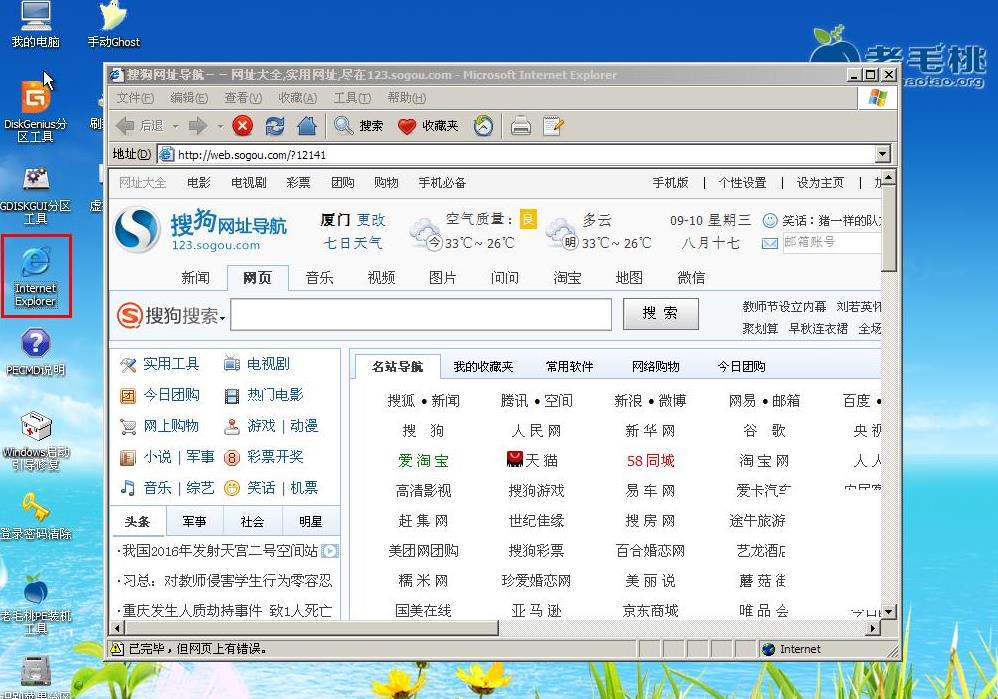Click the red Stop loading icon
998x699 pixels.
pyautogui.click(x=242, y=125)
